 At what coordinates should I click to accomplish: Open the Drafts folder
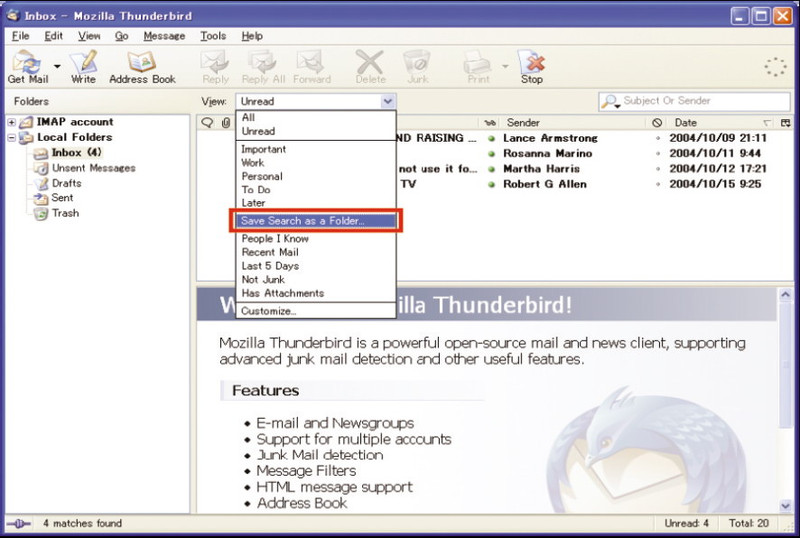click(x=66, y=183)
